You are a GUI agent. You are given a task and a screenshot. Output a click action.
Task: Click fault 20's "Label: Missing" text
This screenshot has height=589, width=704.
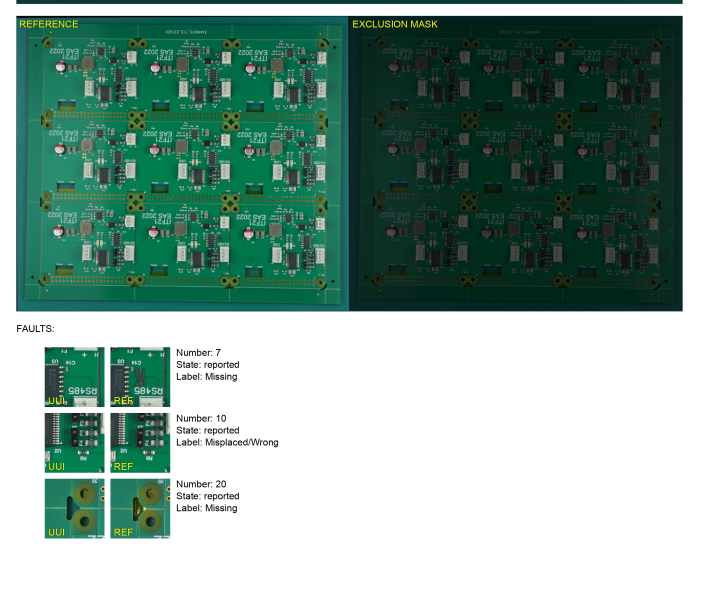pos(206,509)
